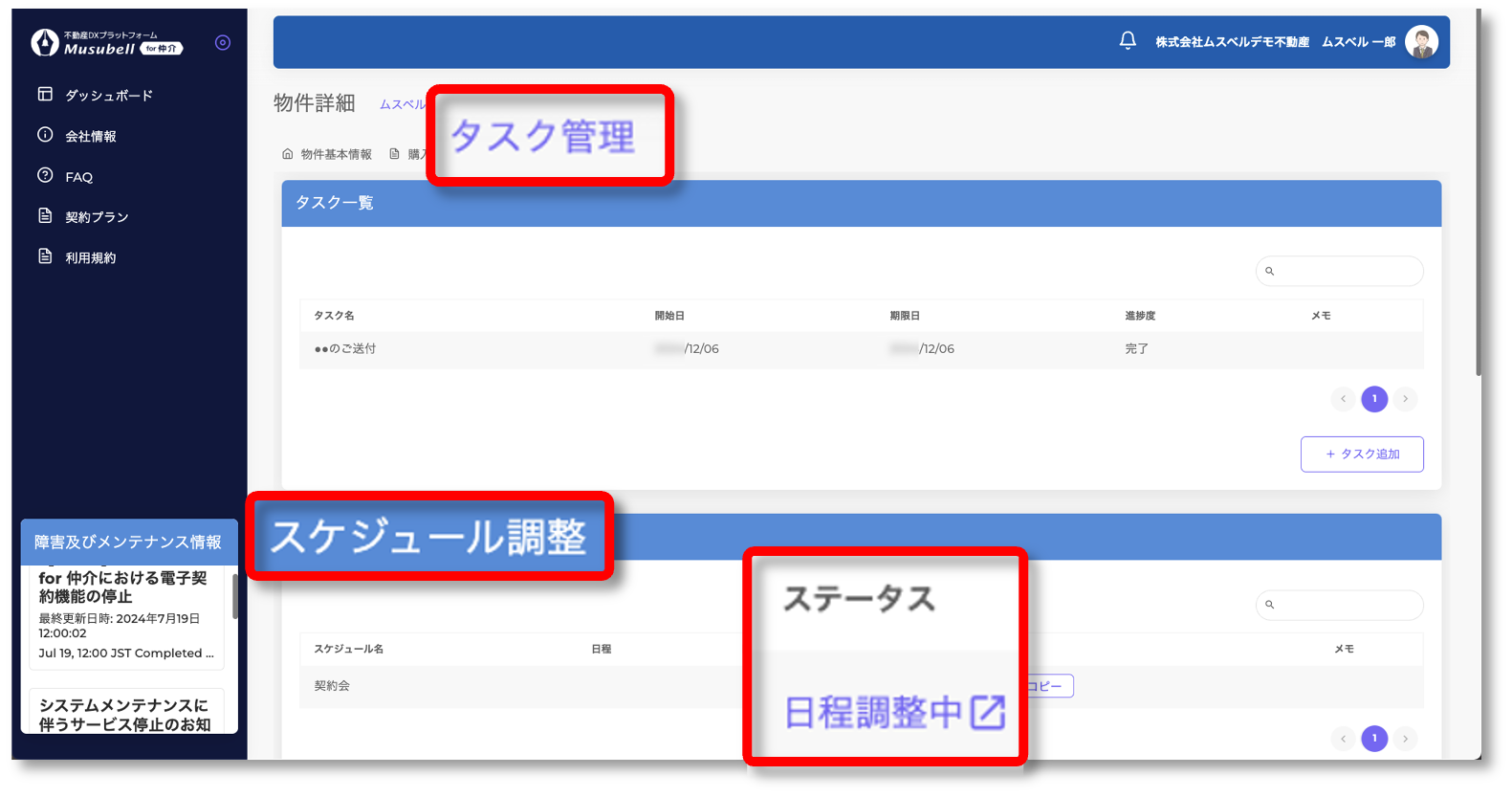Click the Musubell logo
1512x798 pixels.
click(105, 43)
